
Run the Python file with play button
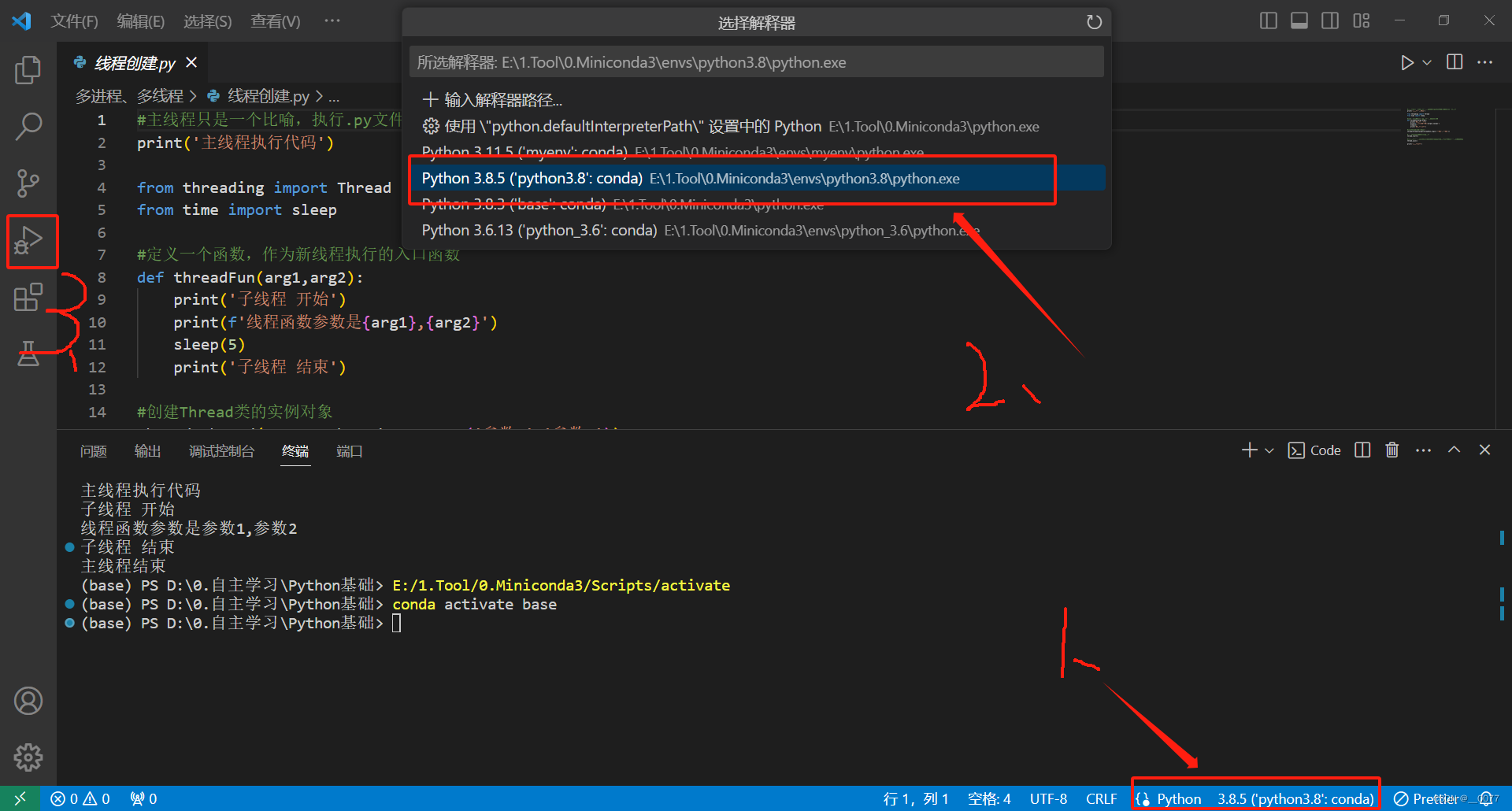[1406, 62]
